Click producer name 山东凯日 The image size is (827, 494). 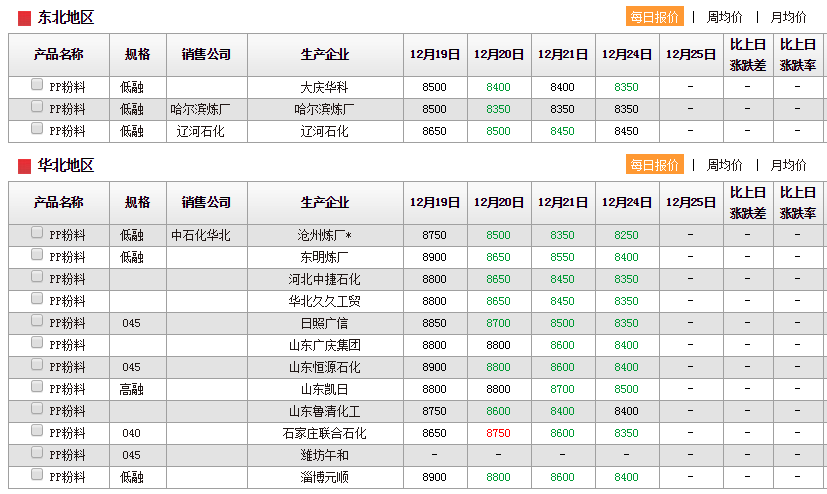point(324,389)
